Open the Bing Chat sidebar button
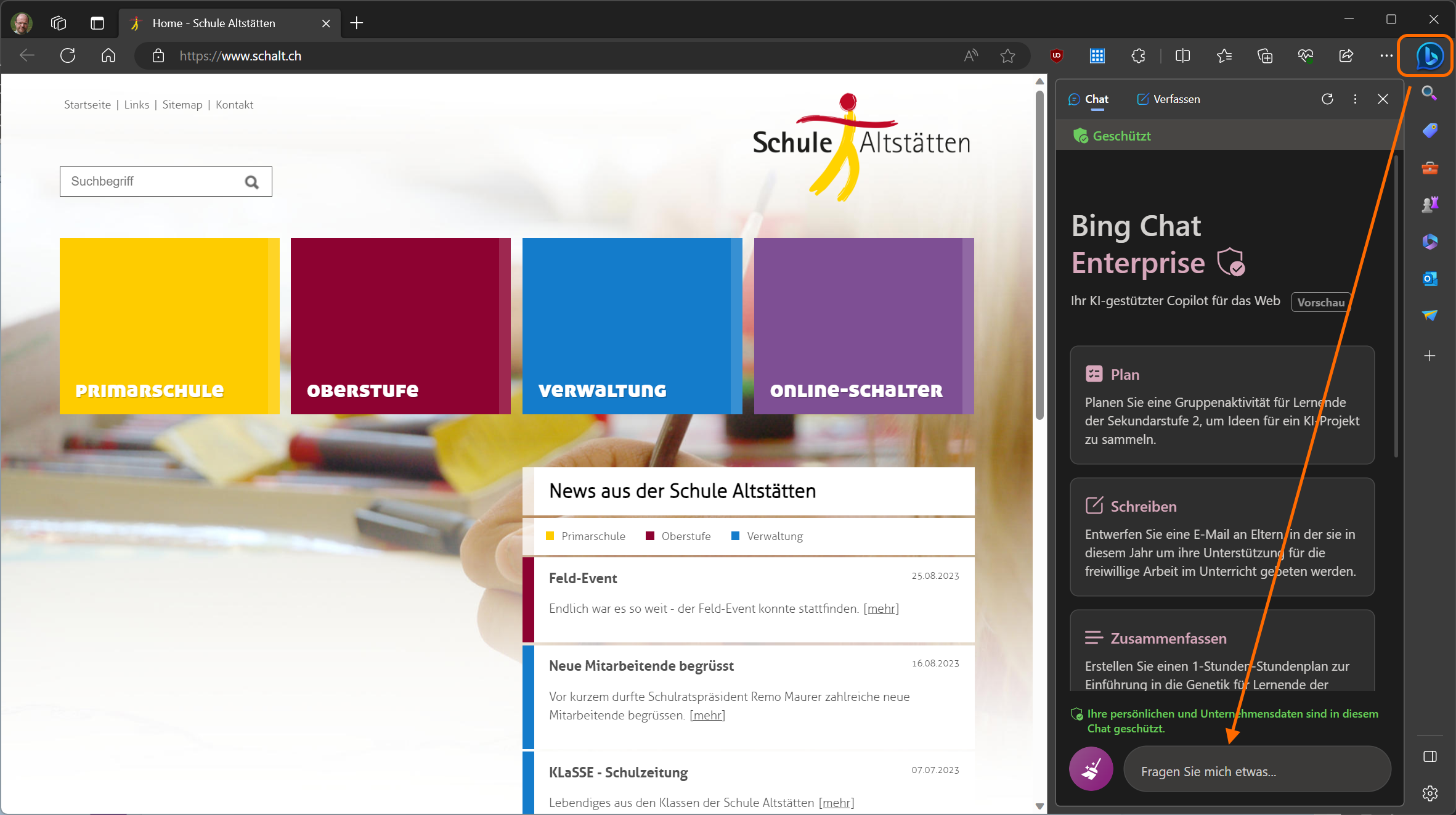The height and width of the screenshot is (815, 1456). coord(1428,56)
